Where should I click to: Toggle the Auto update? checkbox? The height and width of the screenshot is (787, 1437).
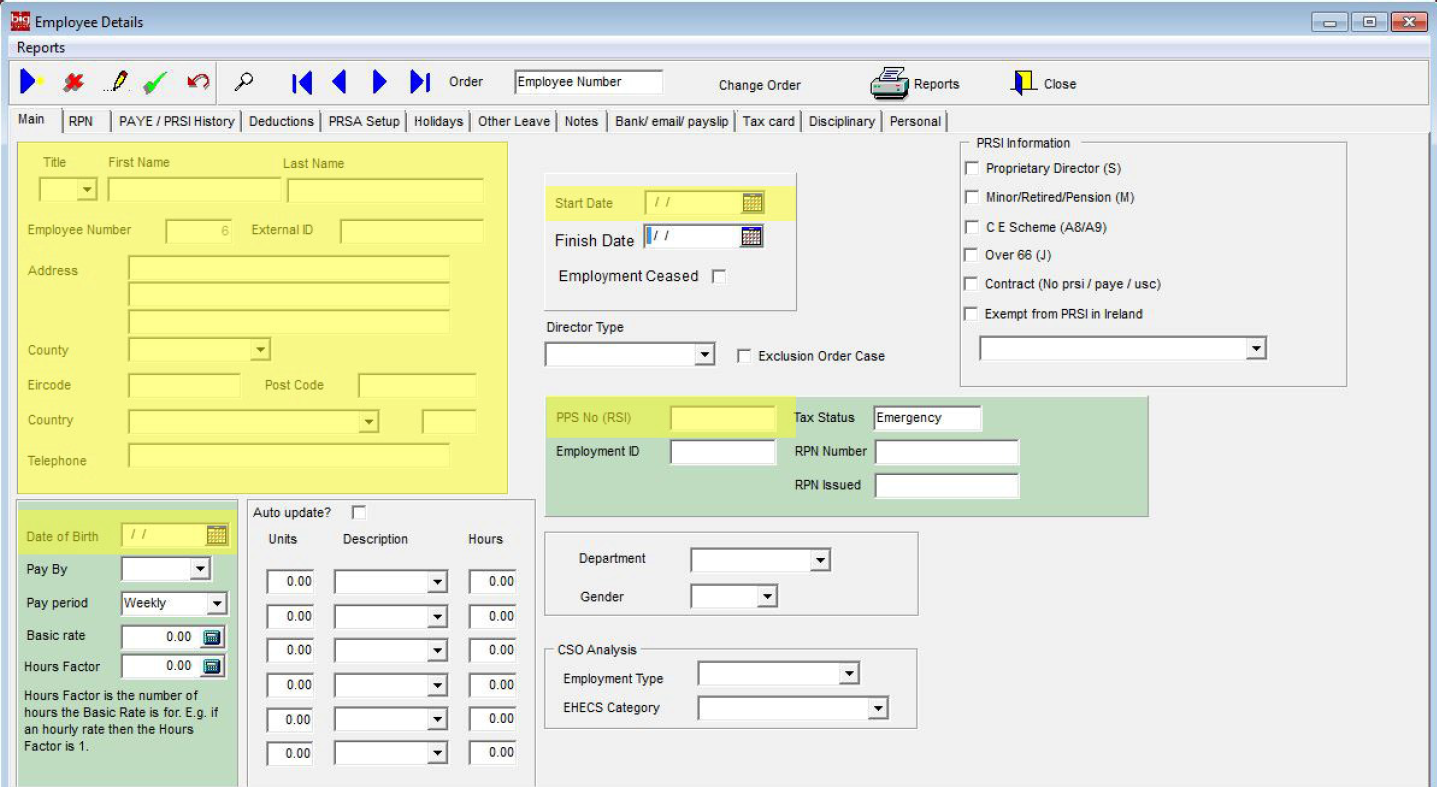tap(359, 512)
